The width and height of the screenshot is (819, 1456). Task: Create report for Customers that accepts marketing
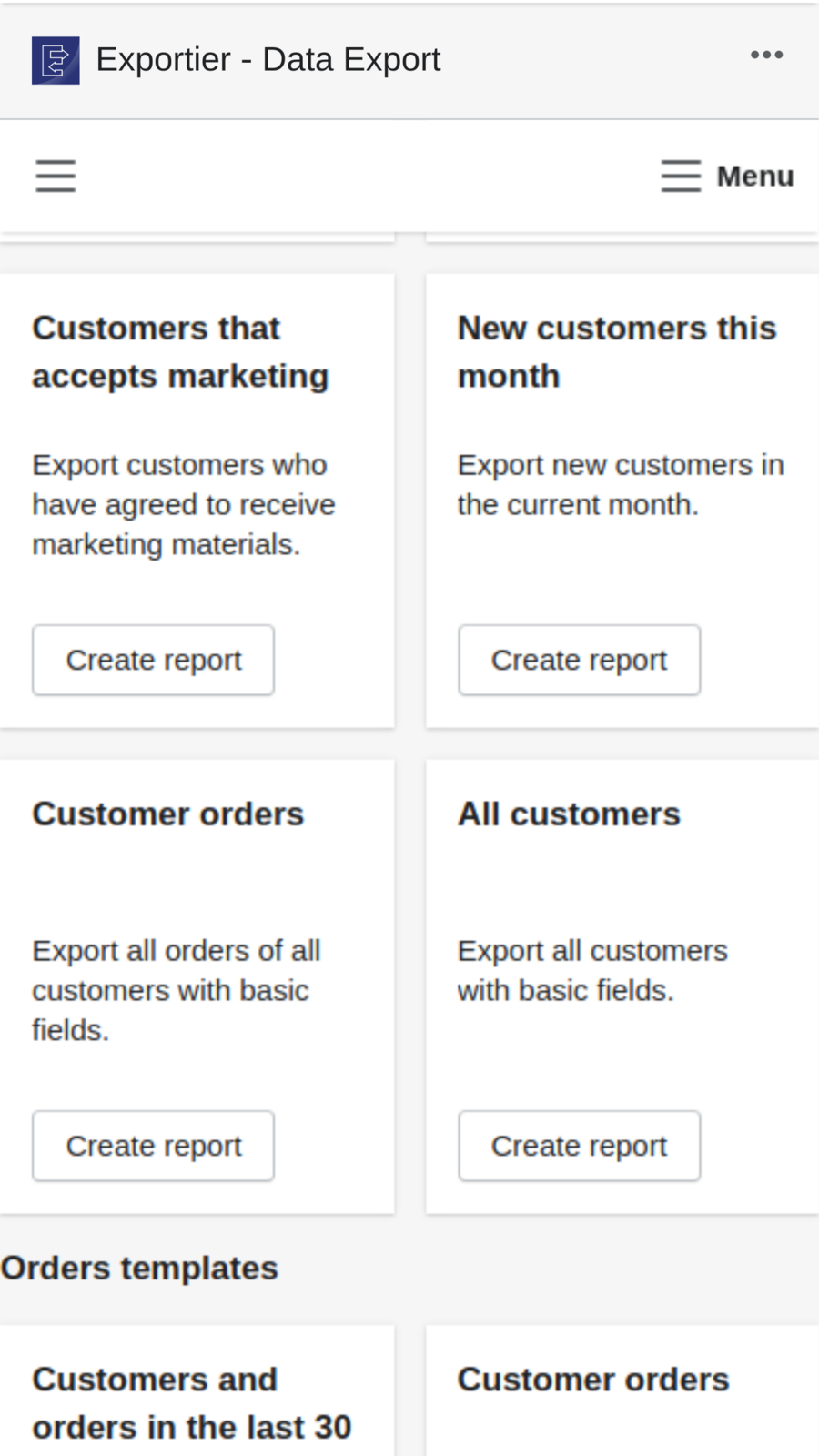(x=152, y=659)
